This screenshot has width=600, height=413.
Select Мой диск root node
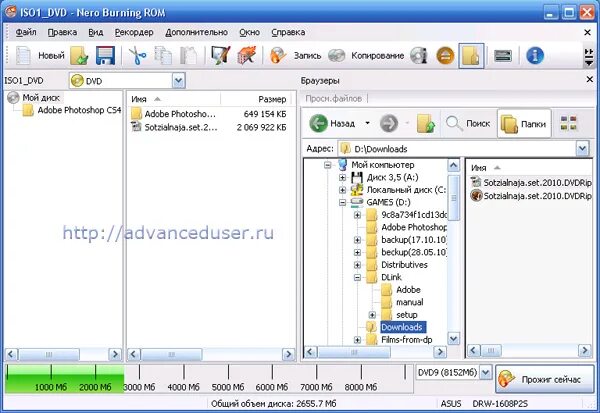(x=41, y=98)
